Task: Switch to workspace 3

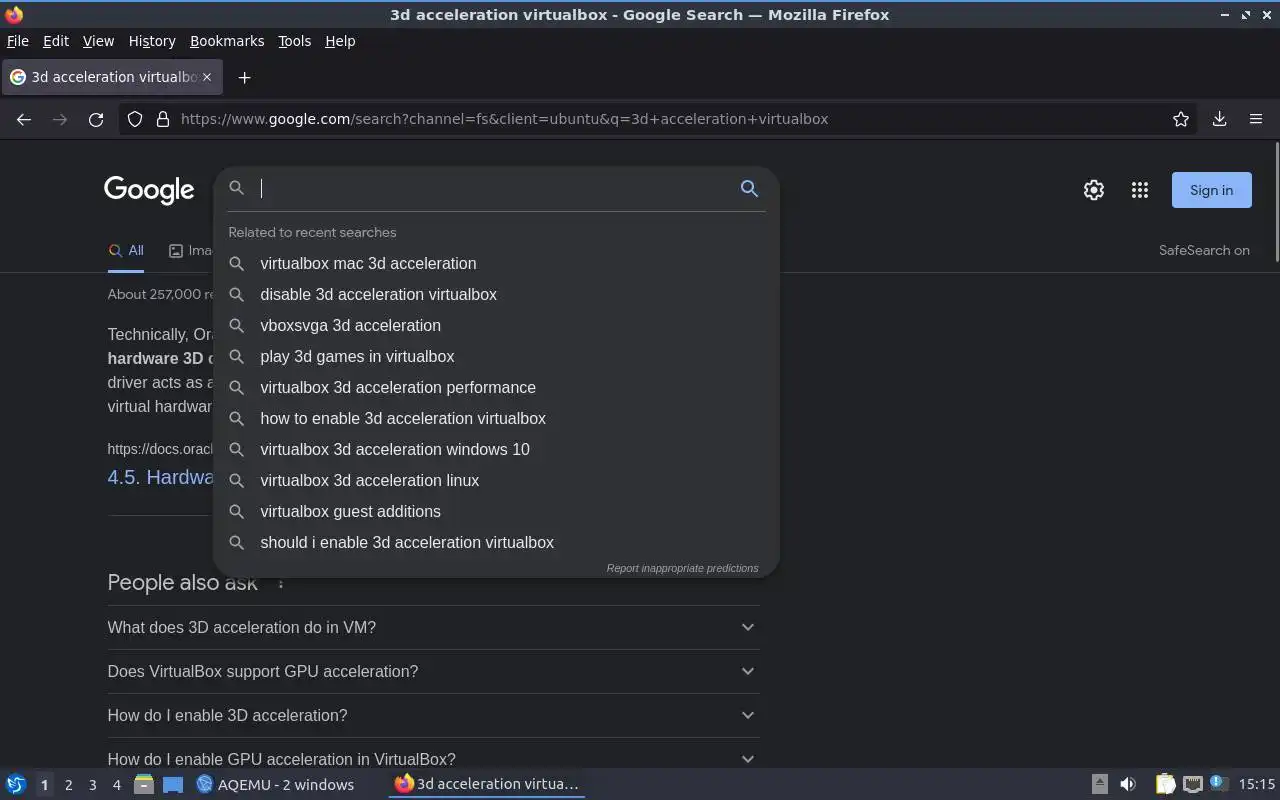Action: (x=92, y=785)
